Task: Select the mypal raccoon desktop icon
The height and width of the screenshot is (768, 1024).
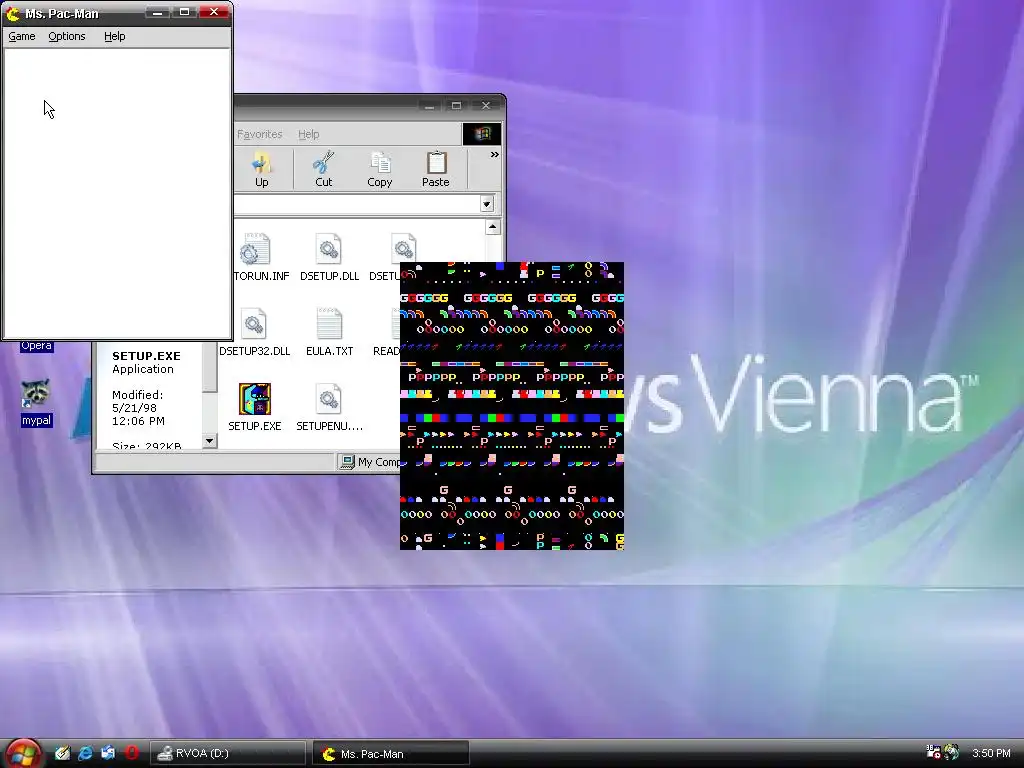Action: tap(36, 392)
